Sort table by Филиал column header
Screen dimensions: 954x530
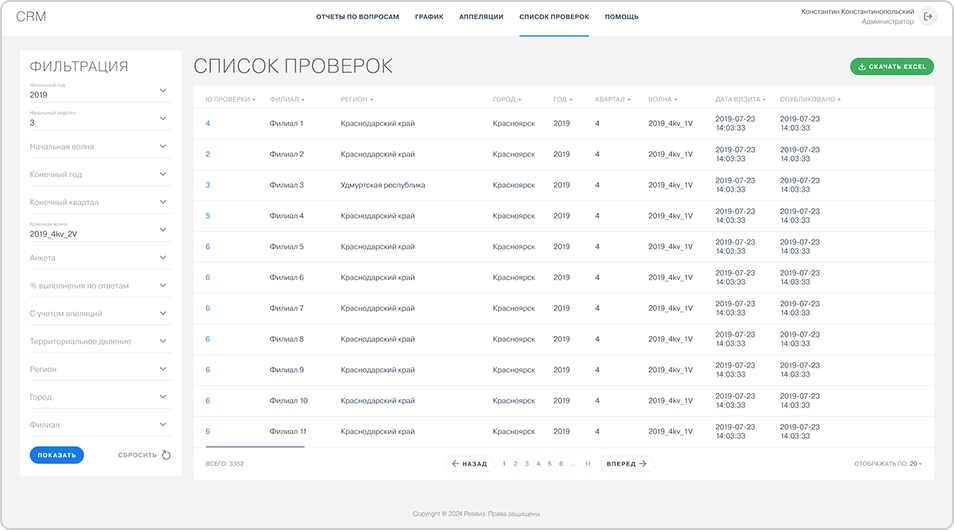[286, 100]
